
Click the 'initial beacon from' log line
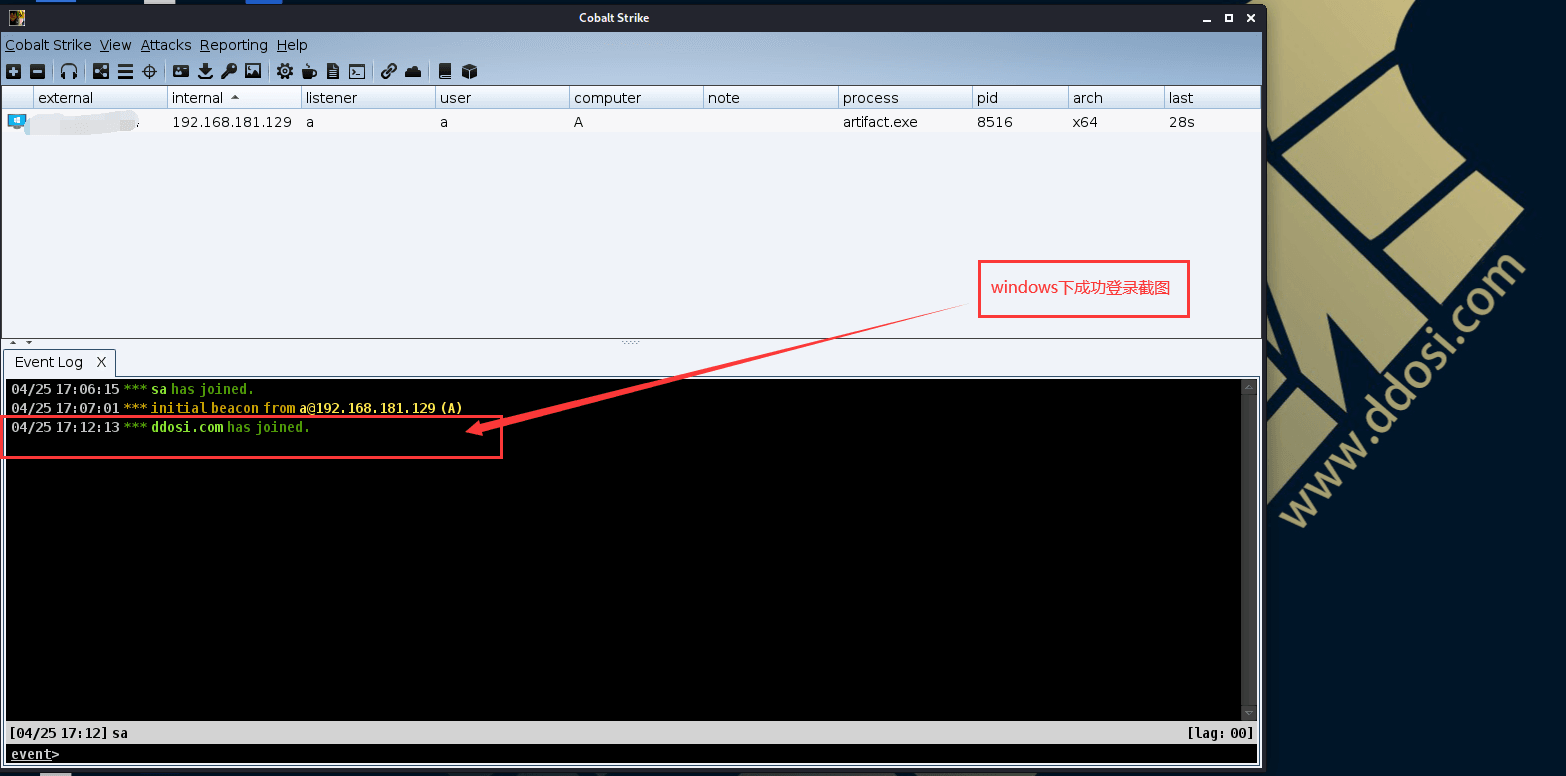click(237, 408)
